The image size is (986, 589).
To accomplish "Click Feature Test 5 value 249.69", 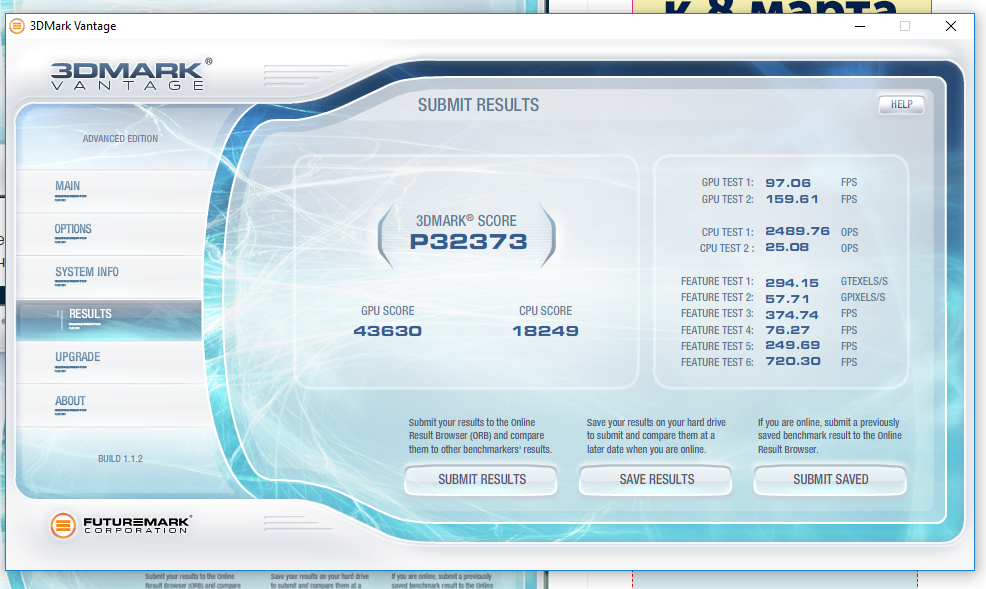I will pos(793,345).
